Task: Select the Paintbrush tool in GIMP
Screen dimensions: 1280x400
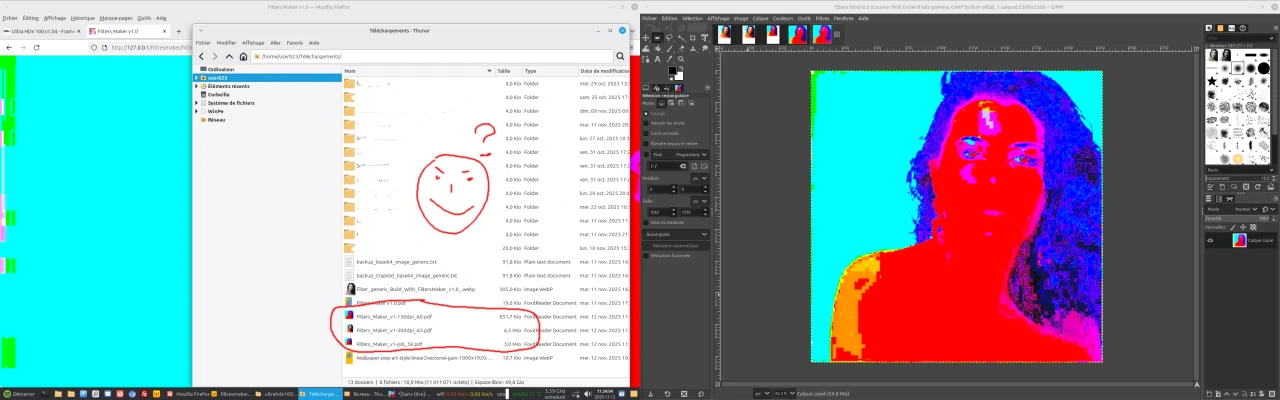Action: [669, 48]
